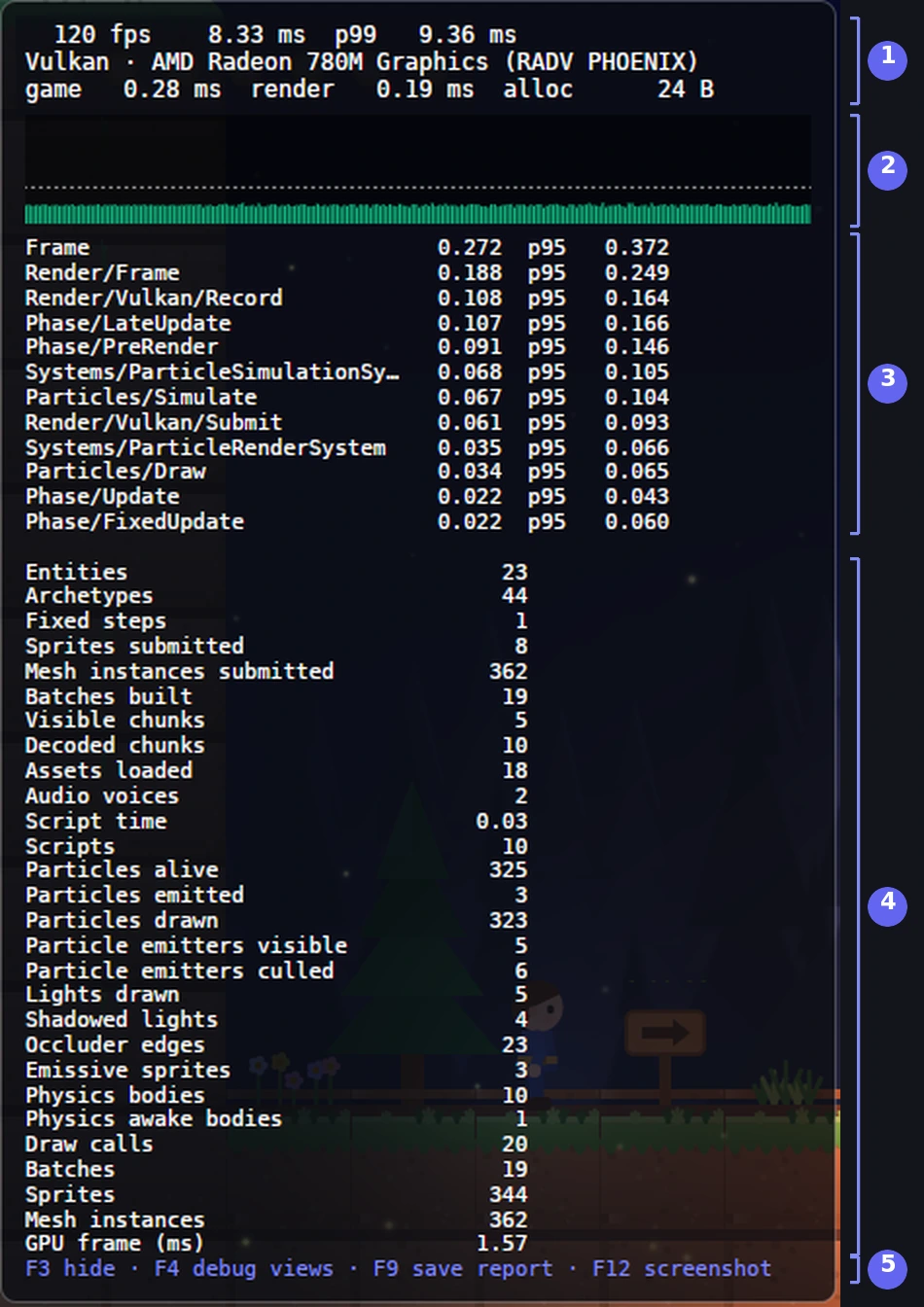Image resolution: width=924 pixels, height=1307 pixels.
Task: Select the "8.33 ms" frame time value
Action: (x=257, y=35)
